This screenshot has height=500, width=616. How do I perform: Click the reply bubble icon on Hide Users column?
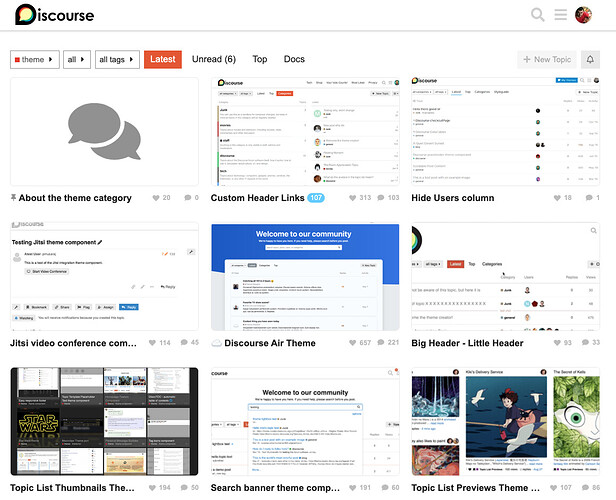pyautogui.click(x=589, y=198)
